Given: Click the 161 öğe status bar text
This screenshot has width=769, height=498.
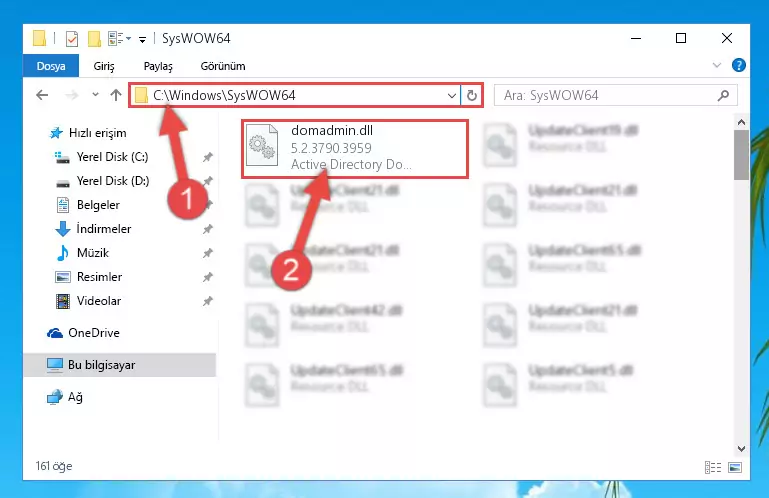Looking at the screenshot, I should pos(54,466).
